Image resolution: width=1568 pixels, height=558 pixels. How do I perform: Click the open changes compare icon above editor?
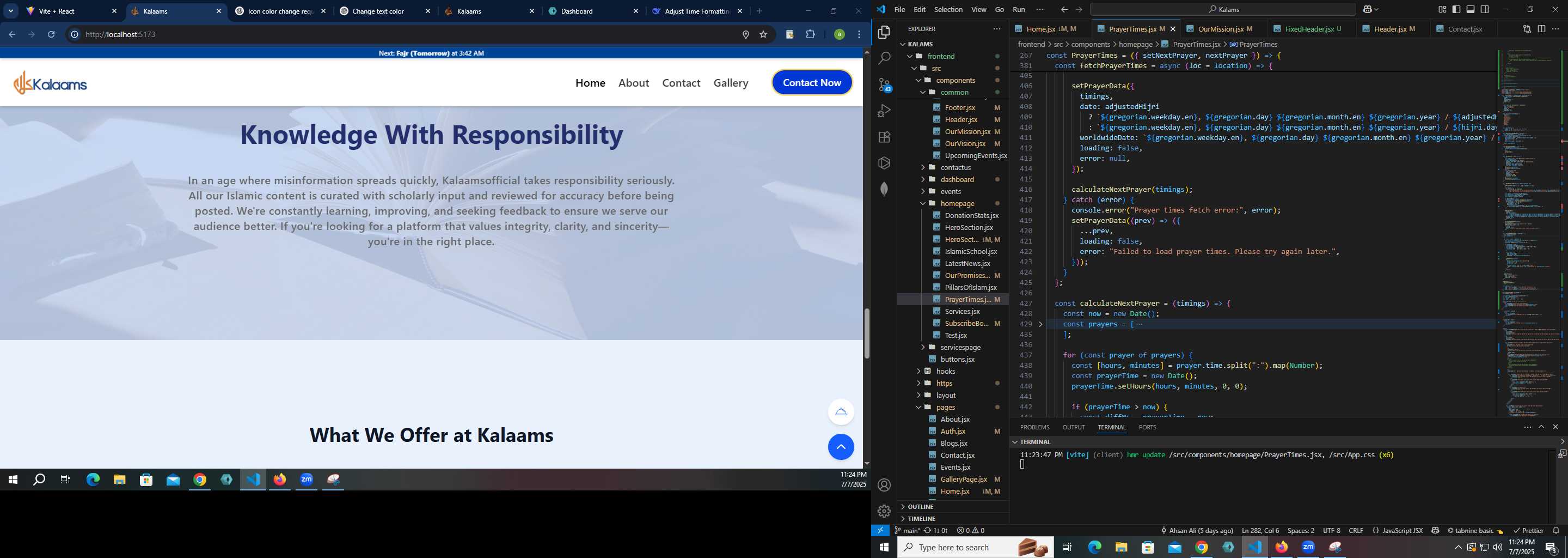[x=1527, y=29]
